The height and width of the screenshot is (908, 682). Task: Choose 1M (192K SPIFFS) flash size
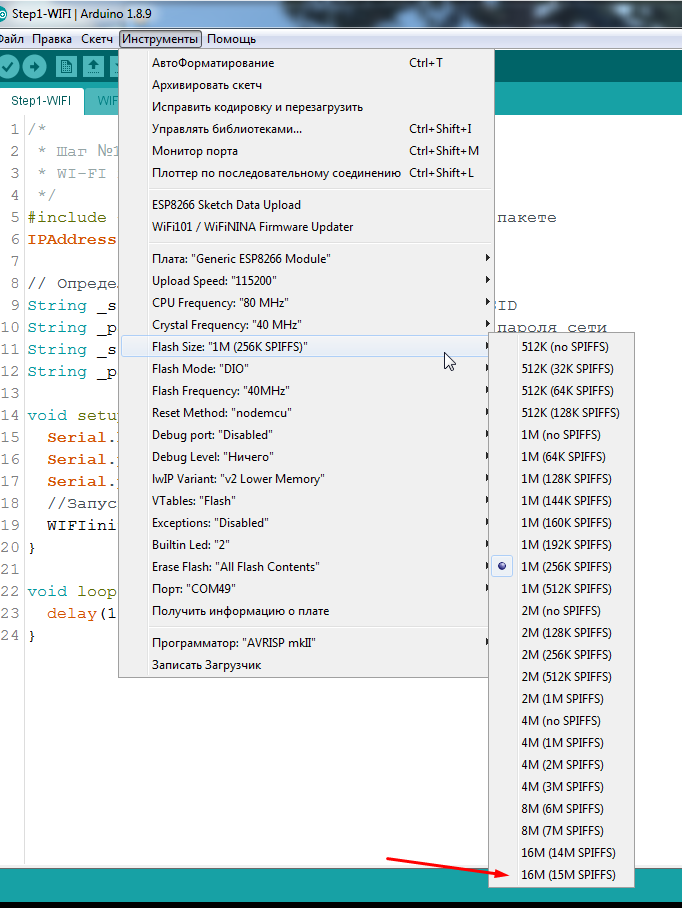tap(562, 545)
